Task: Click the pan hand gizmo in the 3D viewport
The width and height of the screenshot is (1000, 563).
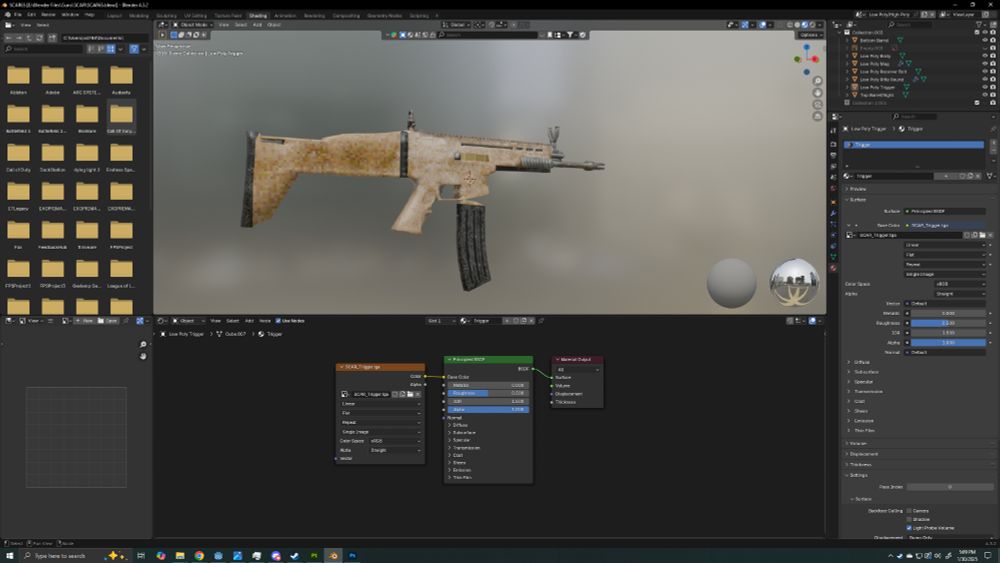Action: 818,93
